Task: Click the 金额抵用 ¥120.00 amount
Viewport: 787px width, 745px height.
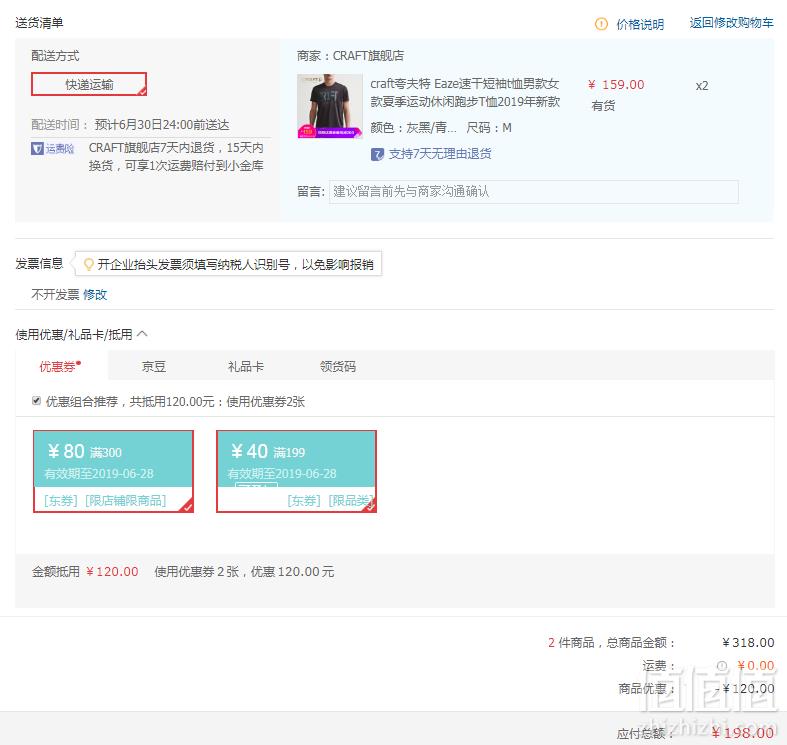Action: [112, 572]
